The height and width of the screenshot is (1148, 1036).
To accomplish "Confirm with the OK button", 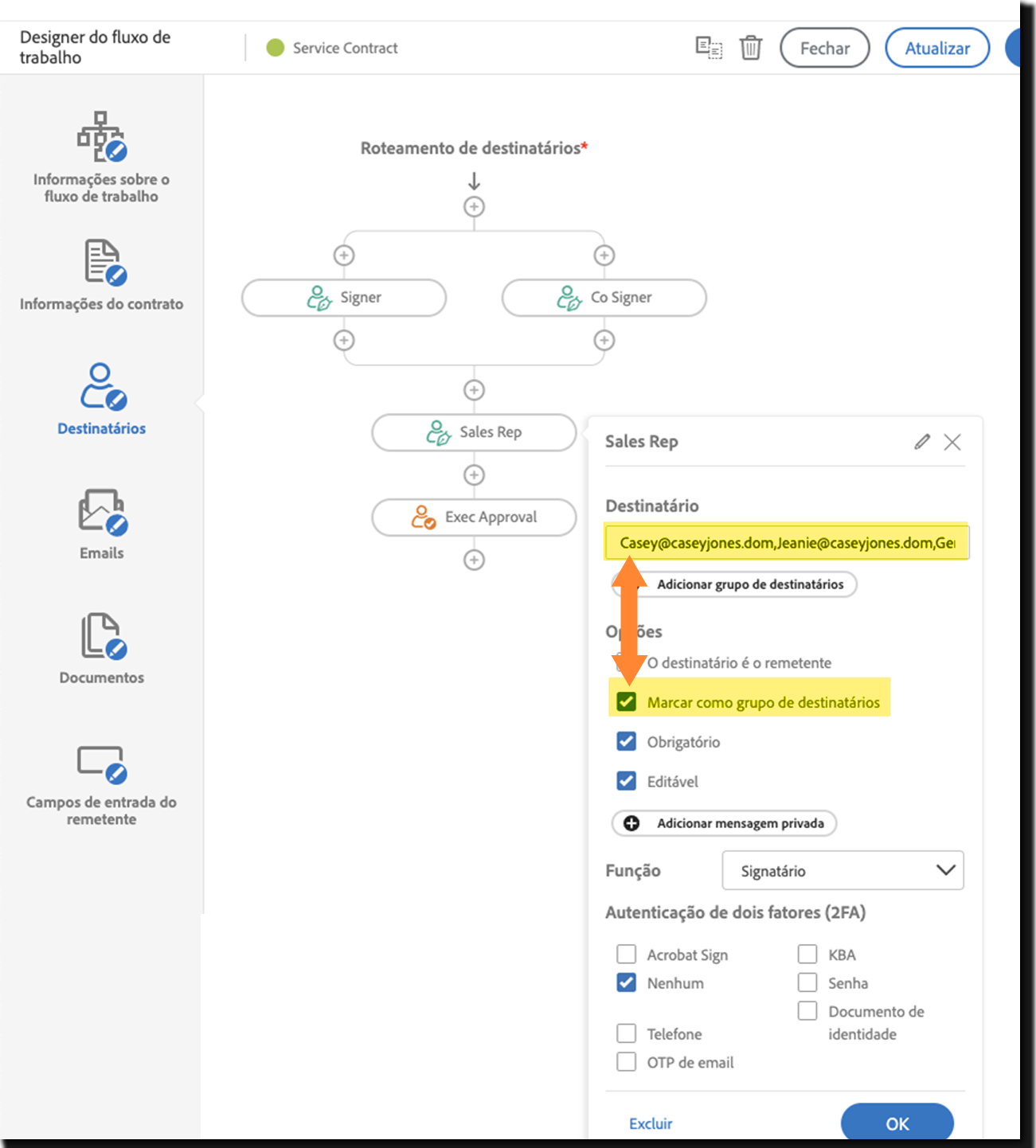I will point(898,1123).
